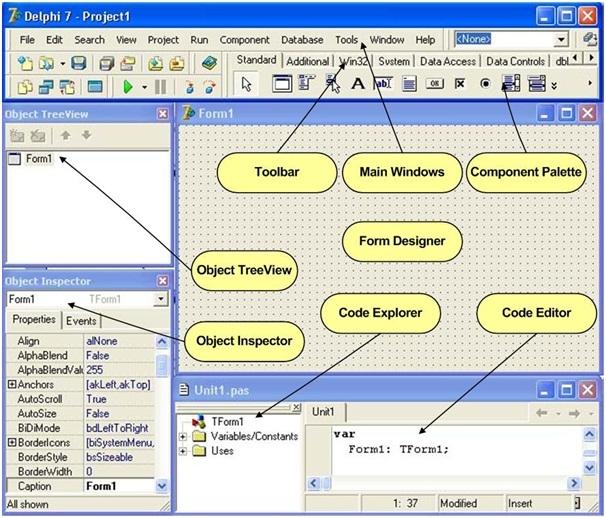Viewport: 606px width, 518px height.
Task: Switch to Events tab in Object Inspector
Action: pos(81,321)
